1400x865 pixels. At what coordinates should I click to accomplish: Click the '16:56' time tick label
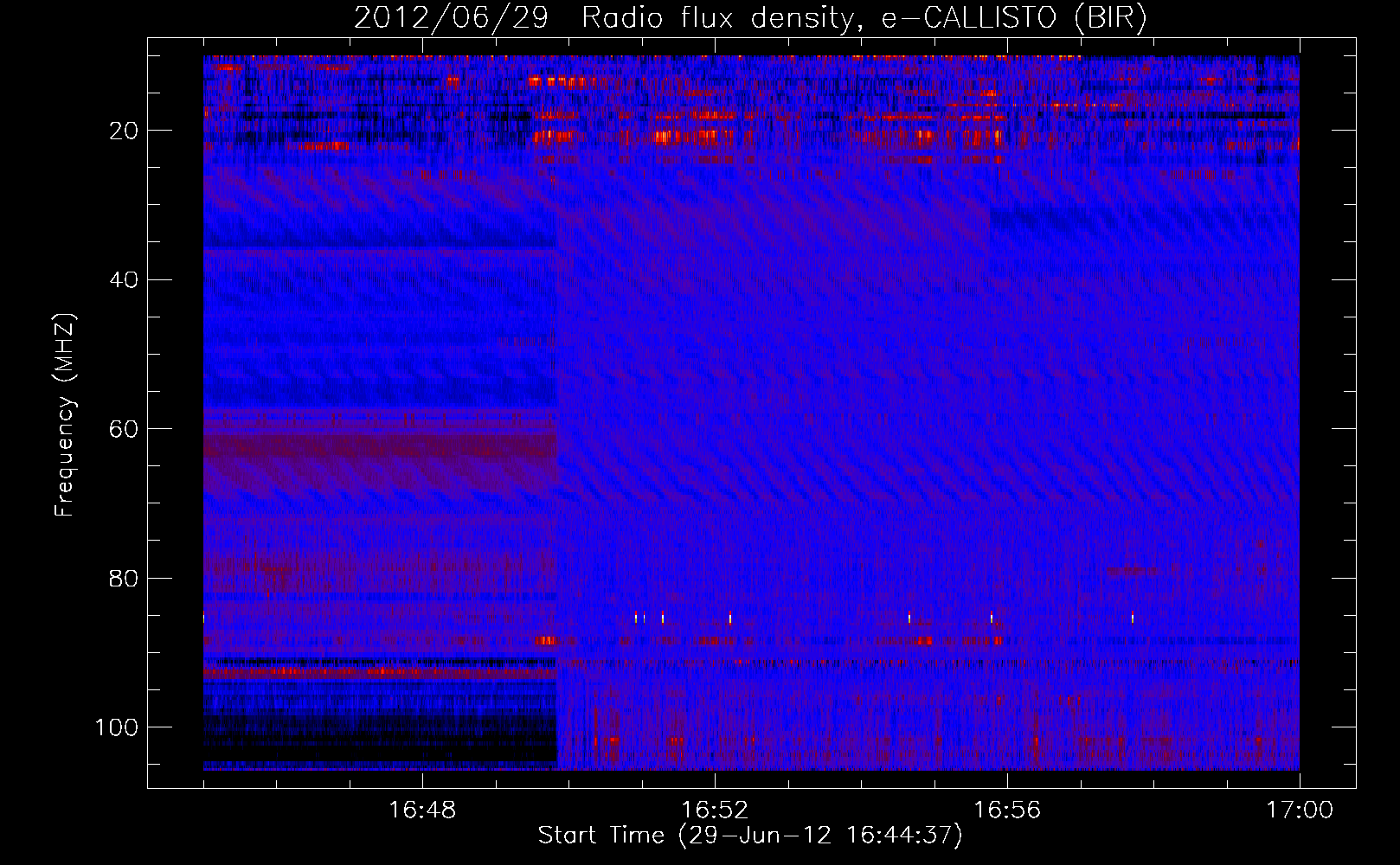point(1007,811)
